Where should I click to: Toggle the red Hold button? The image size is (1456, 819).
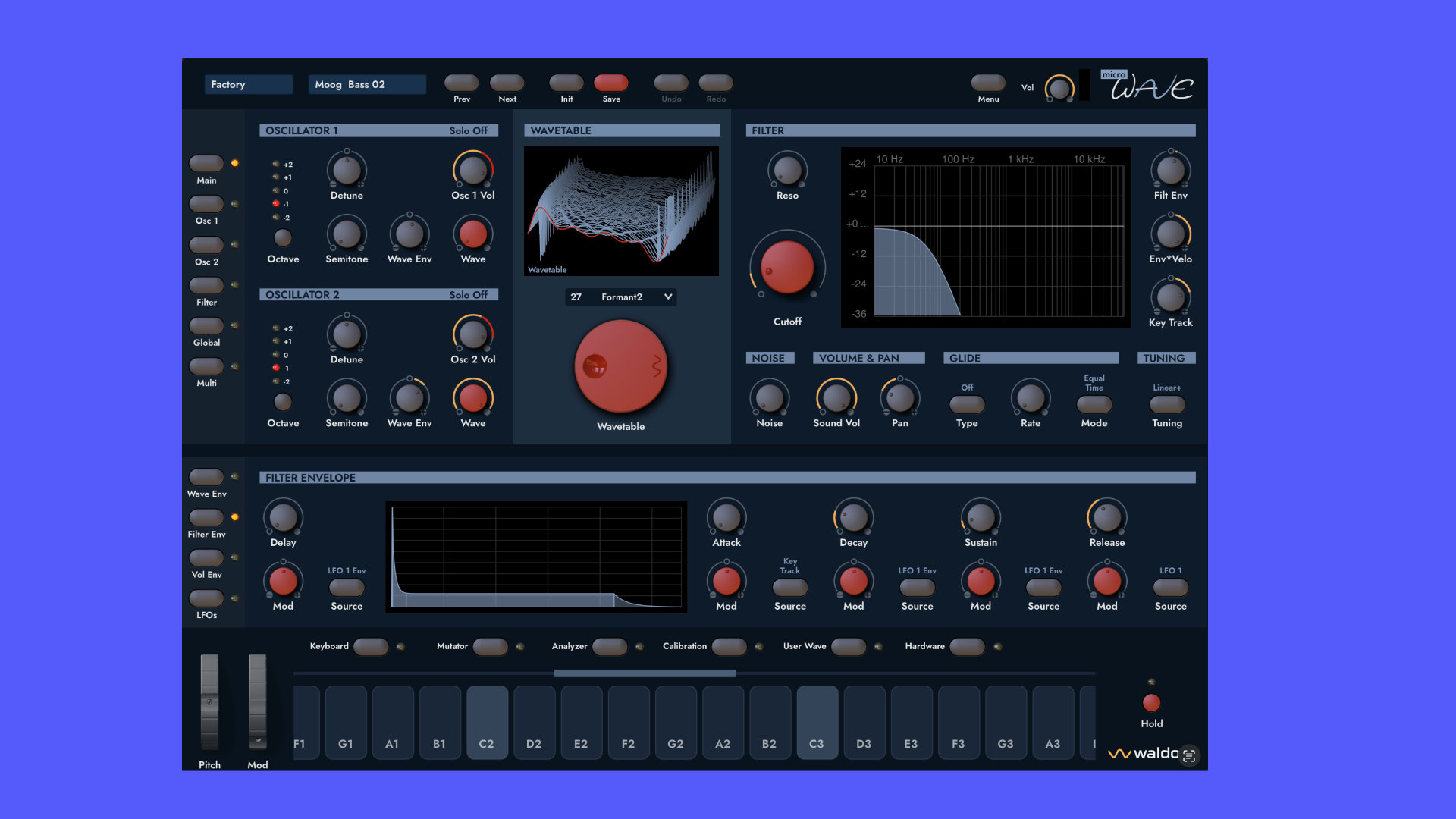[x=1151, y=702]
